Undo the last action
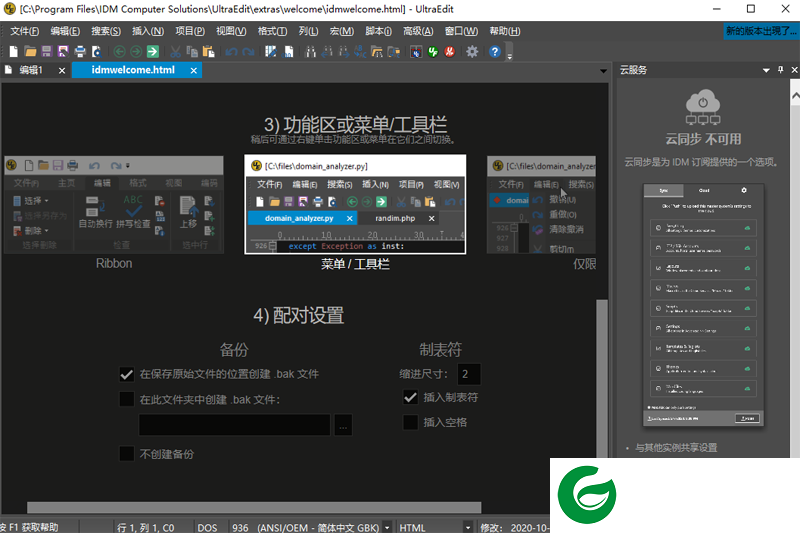Viewport: 800px width, 533px height. 231,52
